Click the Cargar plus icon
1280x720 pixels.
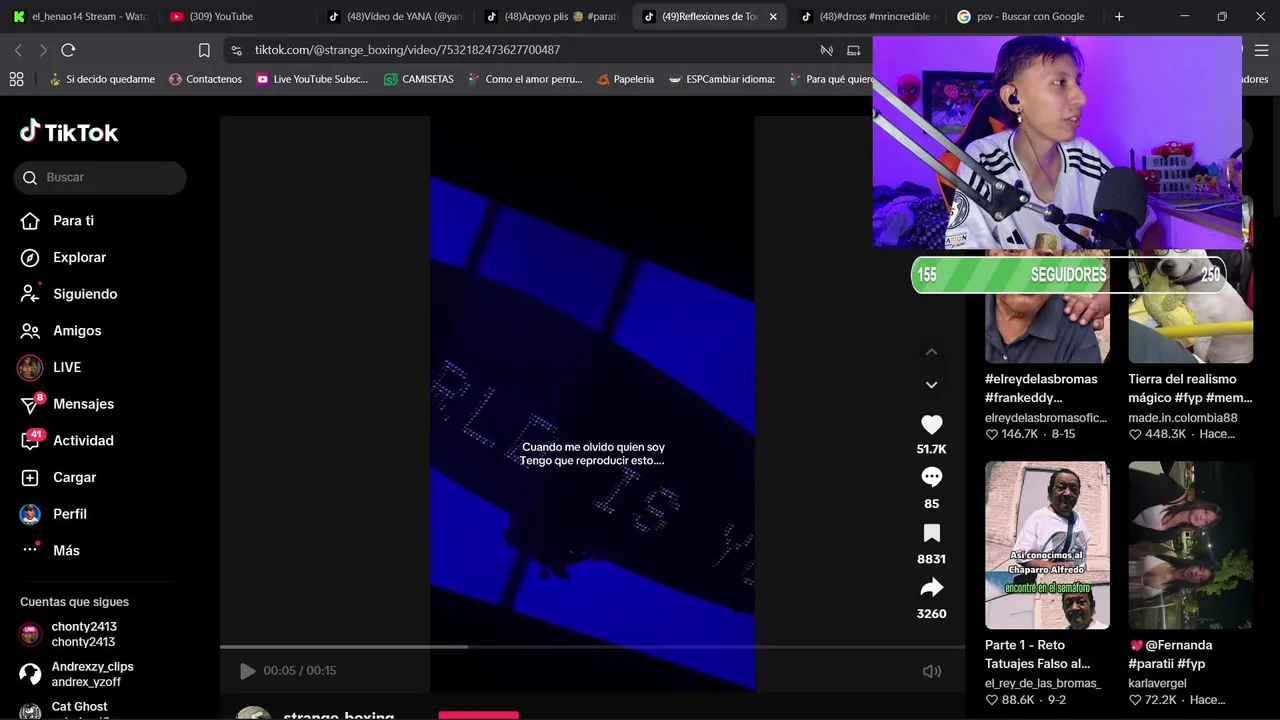pyautogui.click(x=30, y=478)
